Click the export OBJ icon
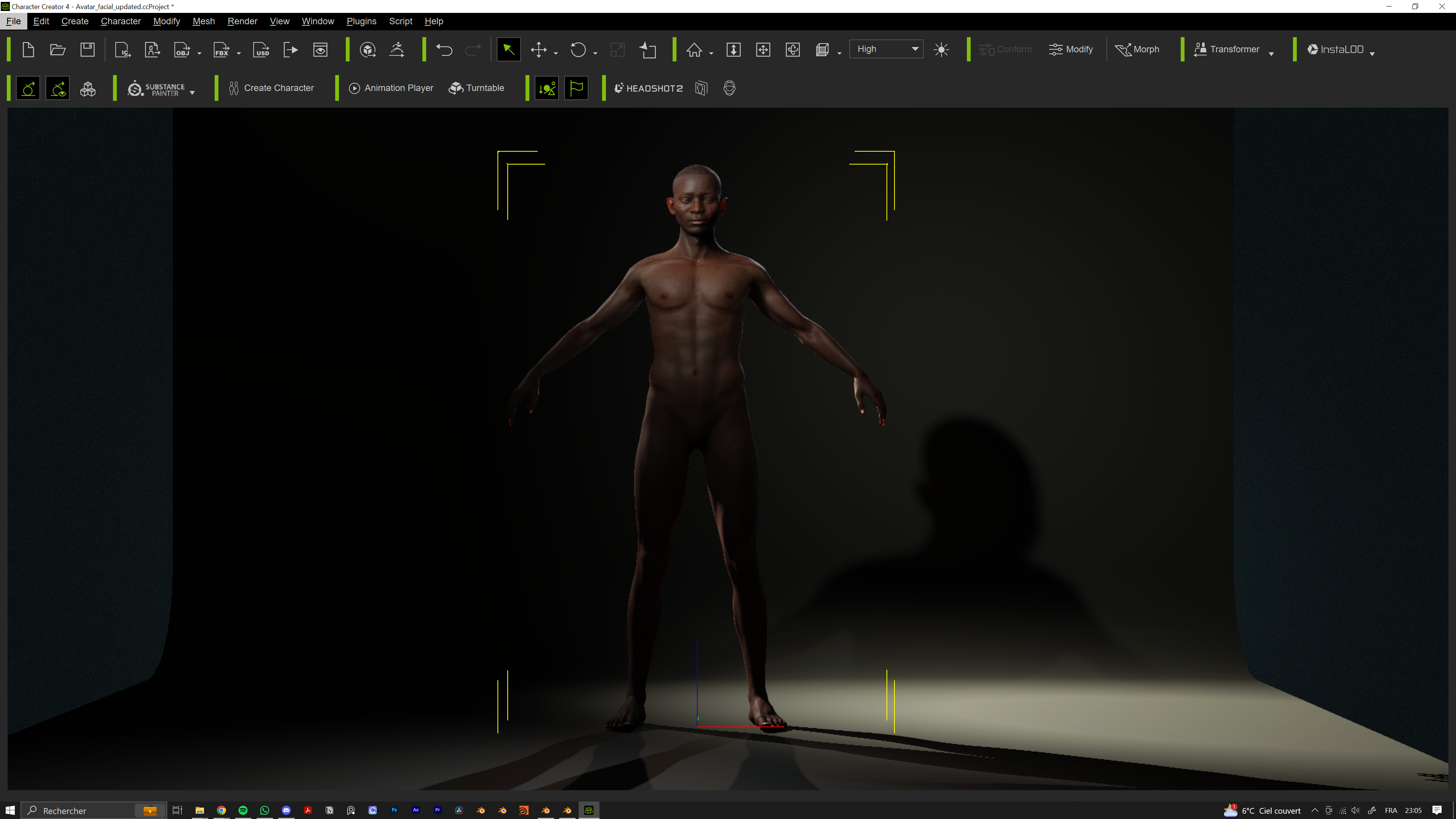 (x=182, y=50)
